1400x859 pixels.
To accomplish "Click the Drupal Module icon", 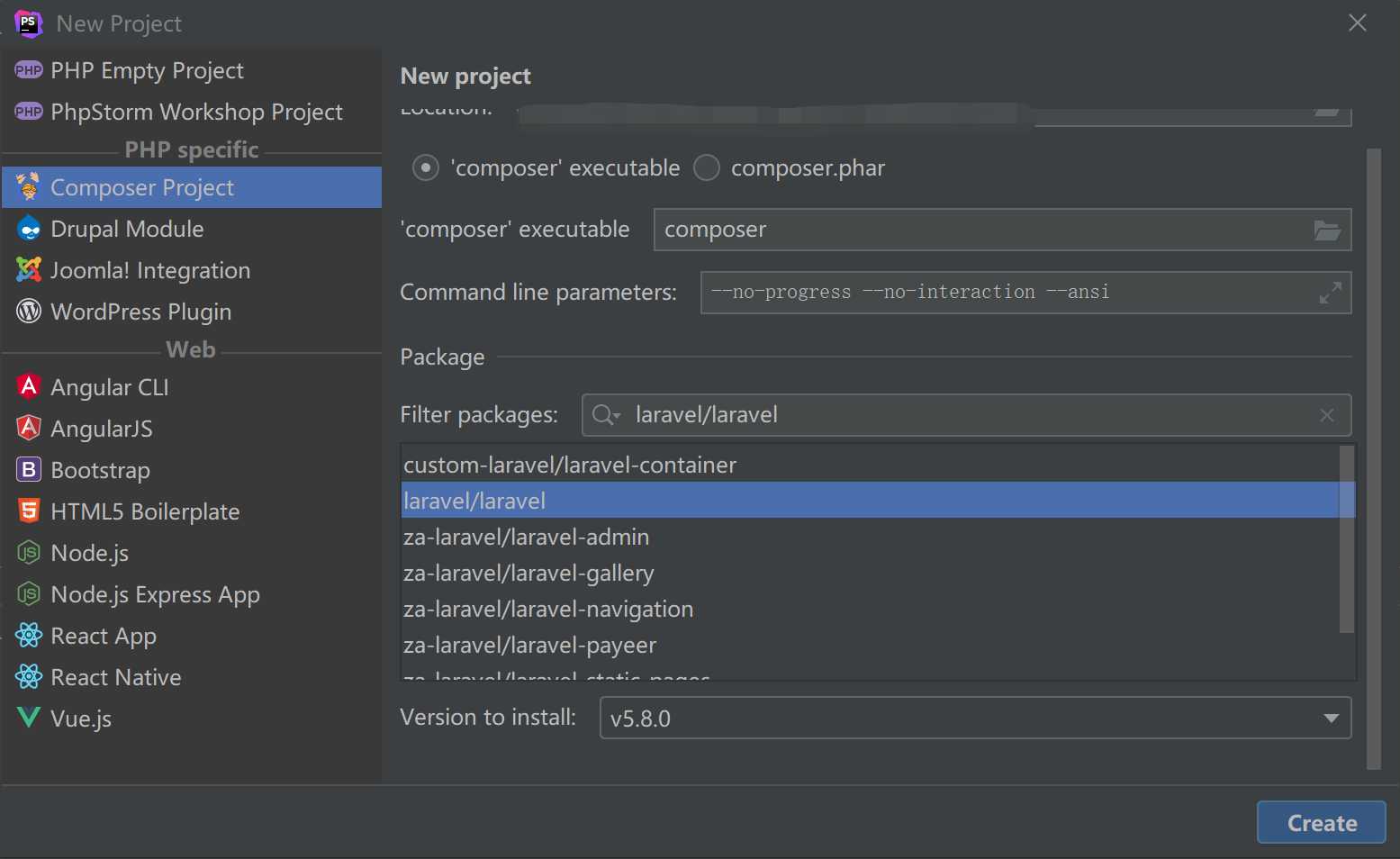I will (x=29, y=229).
